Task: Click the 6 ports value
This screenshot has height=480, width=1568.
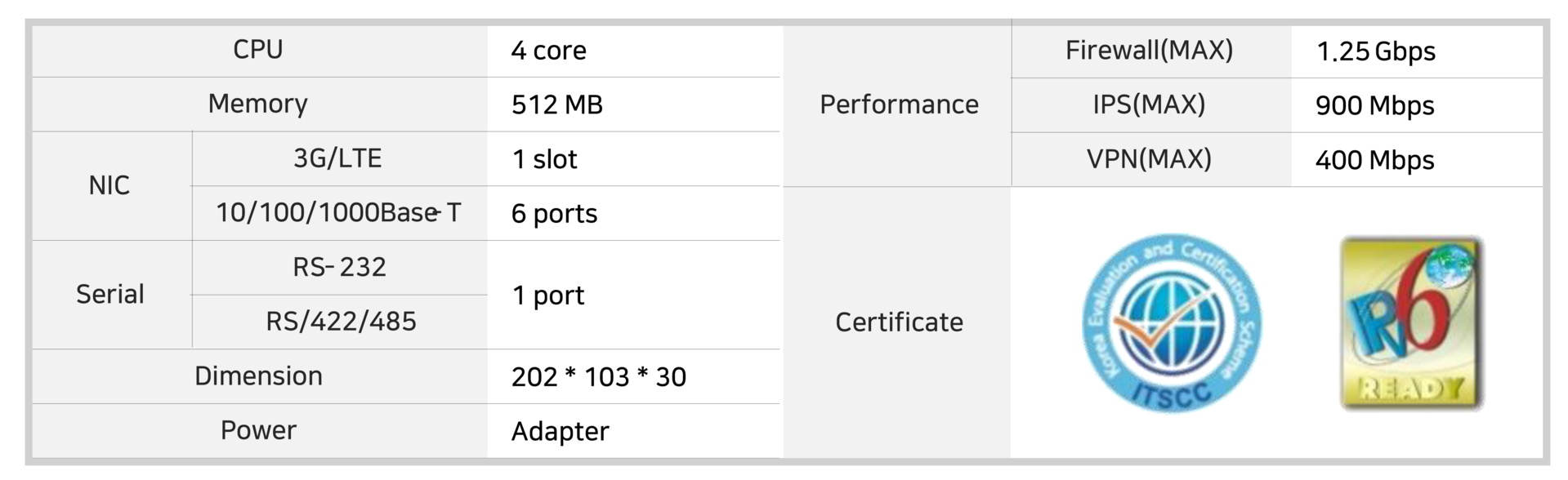Action: pyautogui.click(x=555, y=214)
